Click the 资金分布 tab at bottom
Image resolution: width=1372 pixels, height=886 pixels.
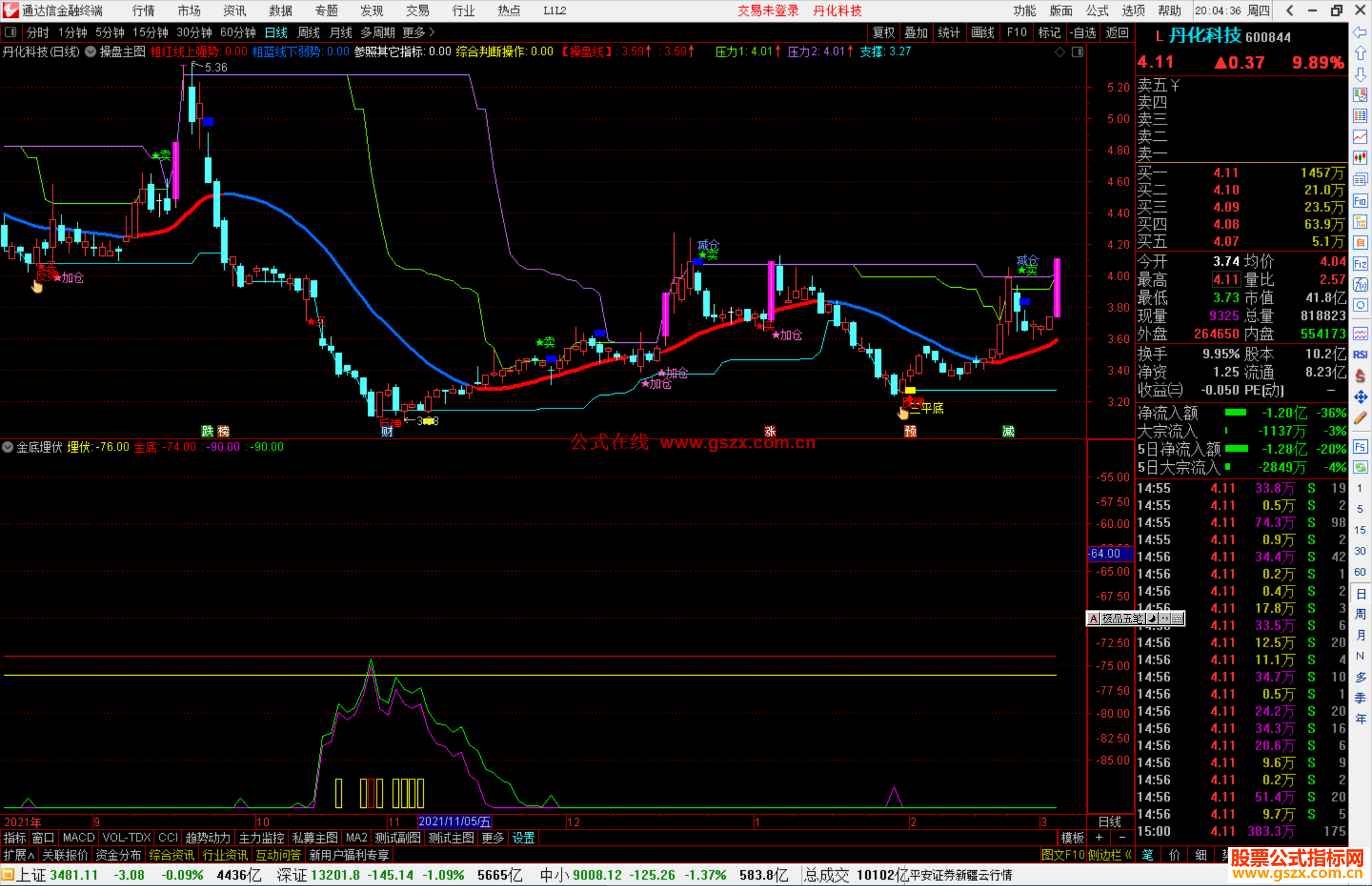click(118, 855)
